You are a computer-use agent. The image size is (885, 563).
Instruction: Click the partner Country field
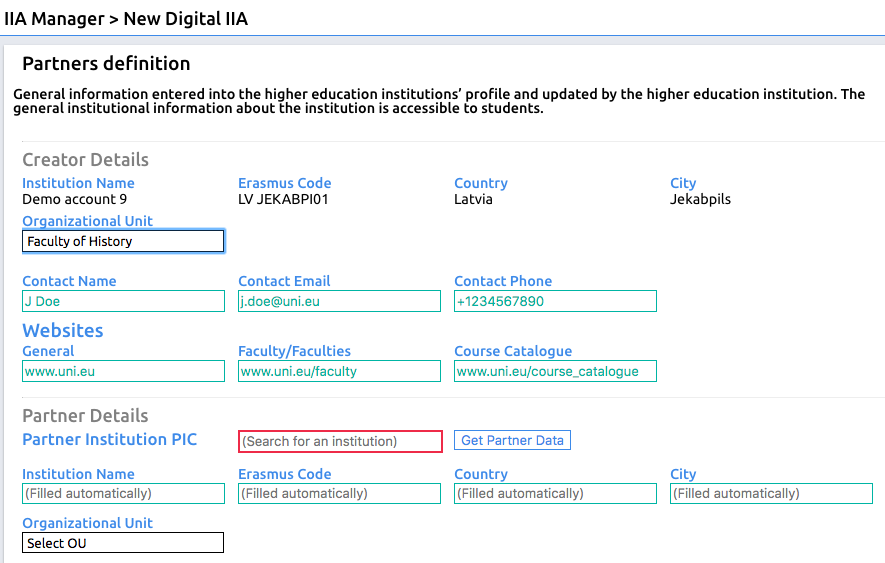tap(555, 493)
